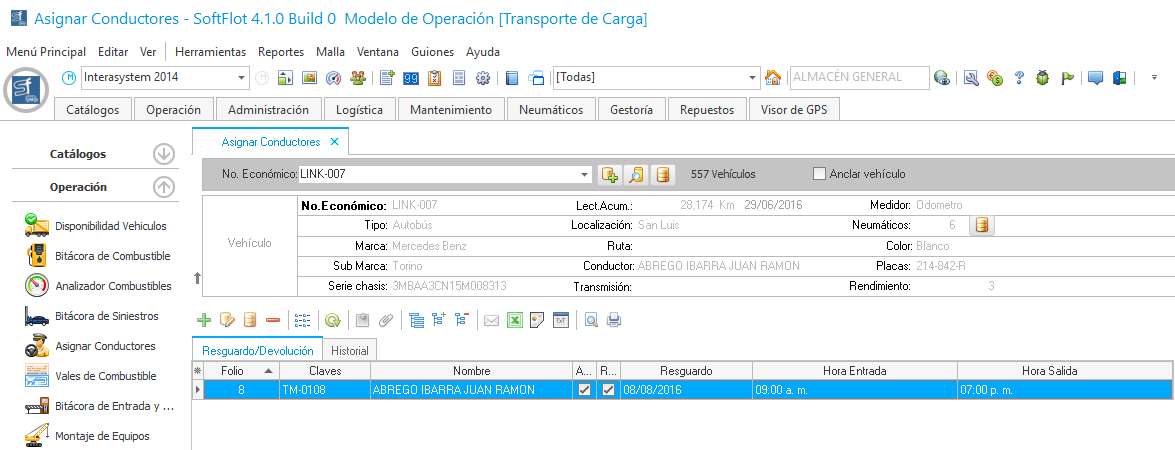Click the red minus delete record icon
This screenshot has height=450, width=1175.
tap(273, 320)
